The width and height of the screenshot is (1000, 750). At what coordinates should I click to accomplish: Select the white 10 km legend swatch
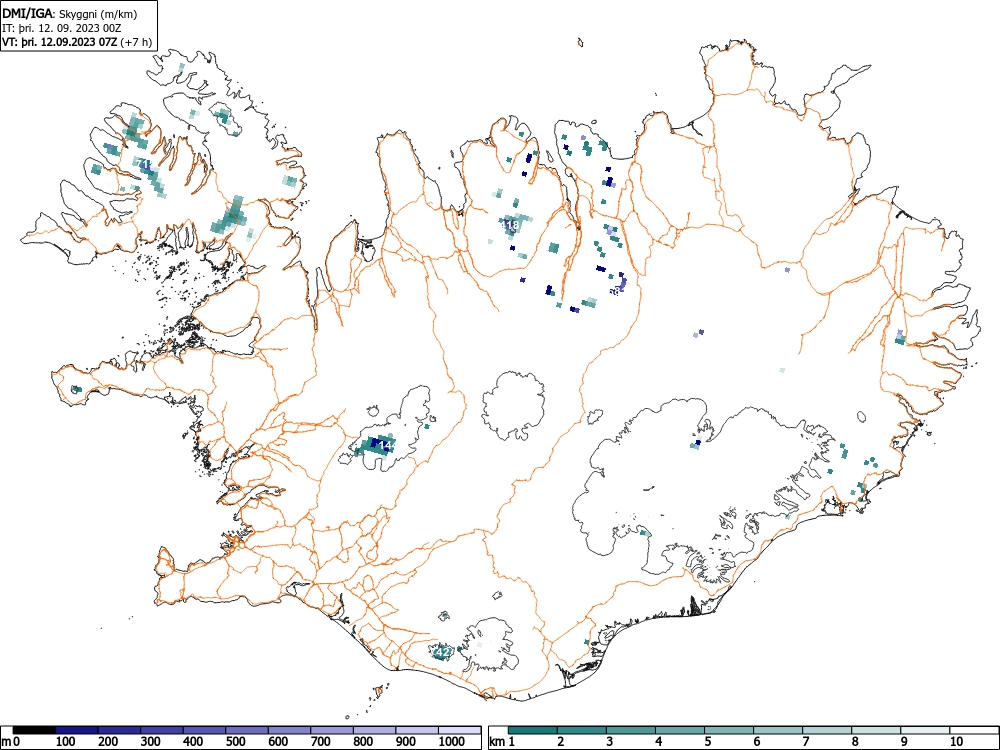[x=974, y=730]
